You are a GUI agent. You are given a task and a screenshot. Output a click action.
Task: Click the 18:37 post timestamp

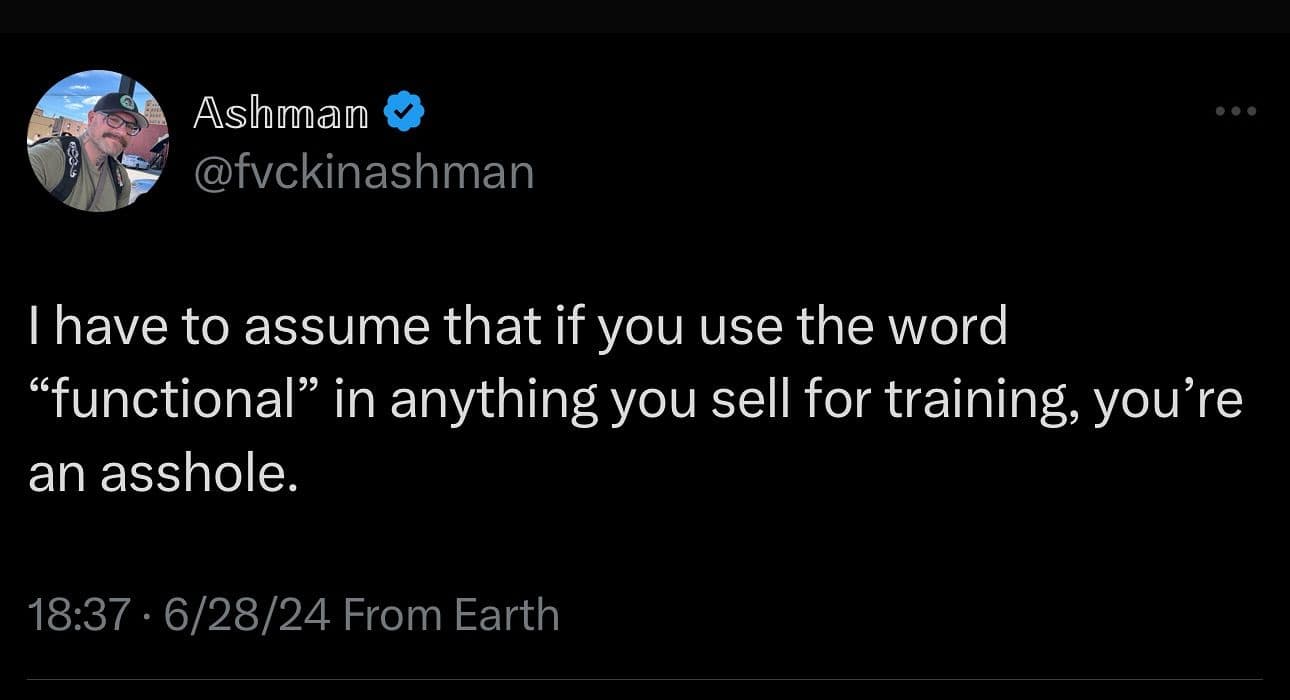click(80, 614)
